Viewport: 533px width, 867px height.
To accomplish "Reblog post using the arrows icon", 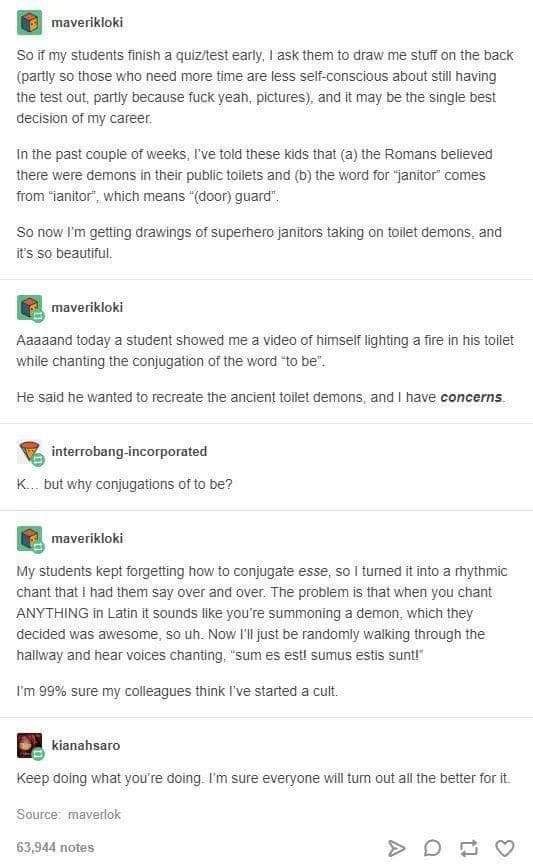I will tap(468, 848).
